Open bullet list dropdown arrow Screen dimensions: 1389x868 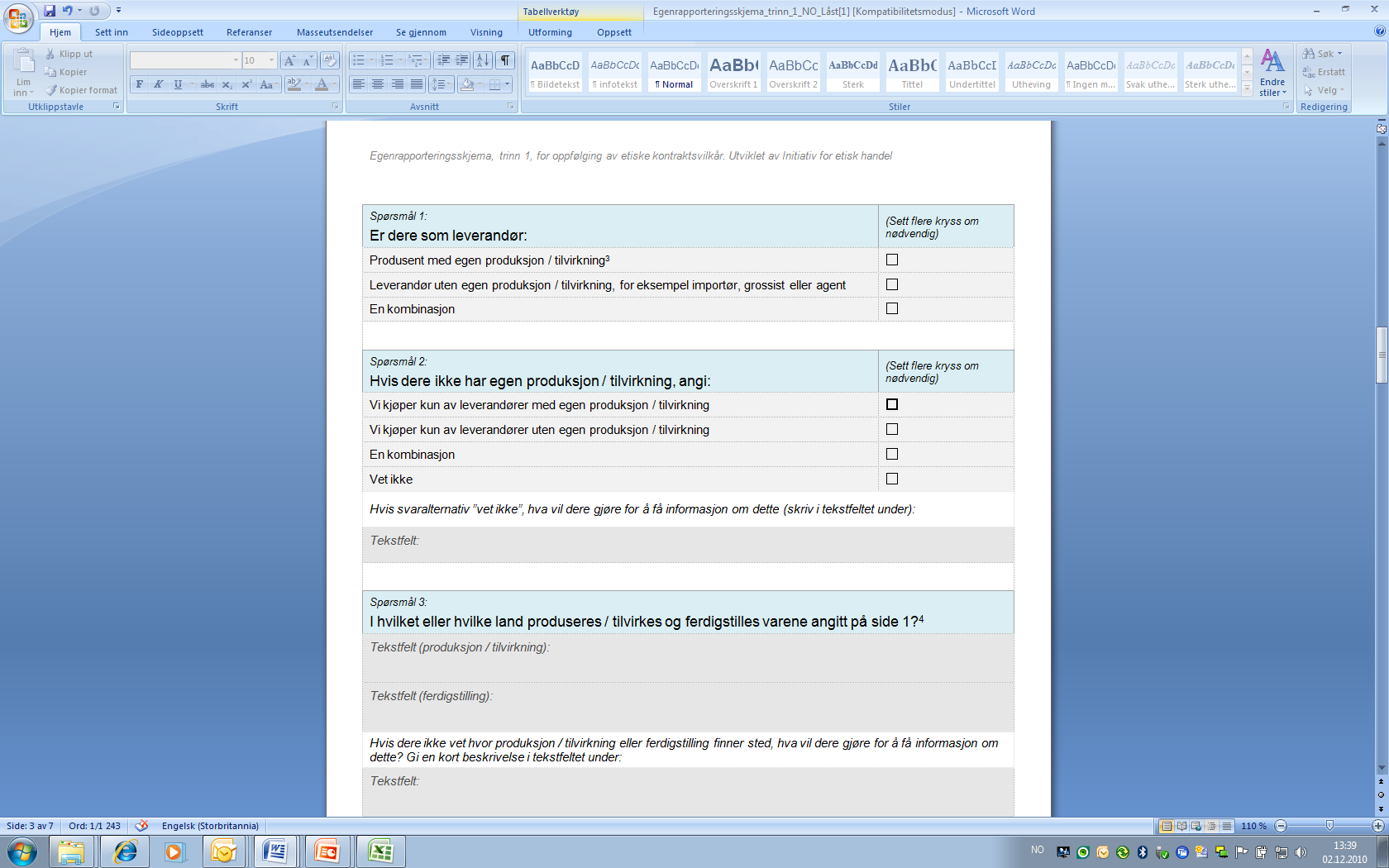[372, 60]
